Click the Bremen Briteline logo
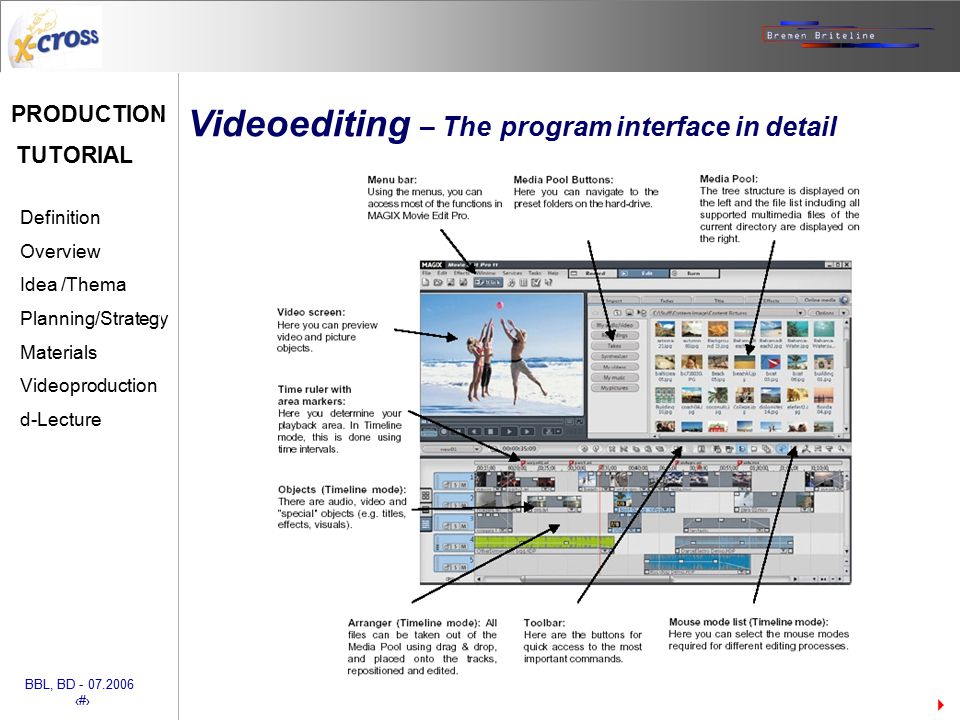The height and width of the screenshot is (720, 960). pos(848,36)
